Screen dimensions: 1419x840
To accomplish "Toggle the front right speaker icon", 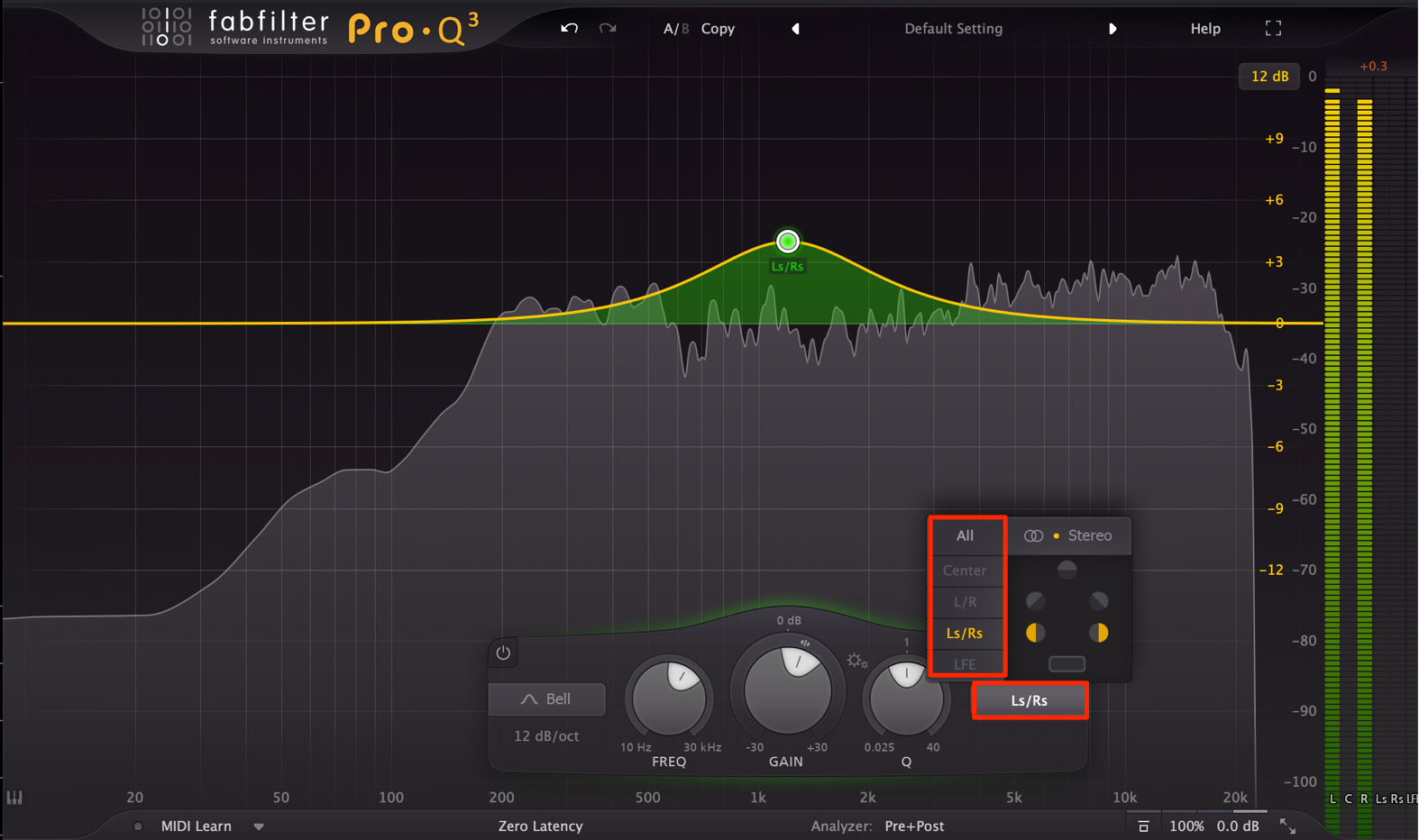I will click(1098, 601).
